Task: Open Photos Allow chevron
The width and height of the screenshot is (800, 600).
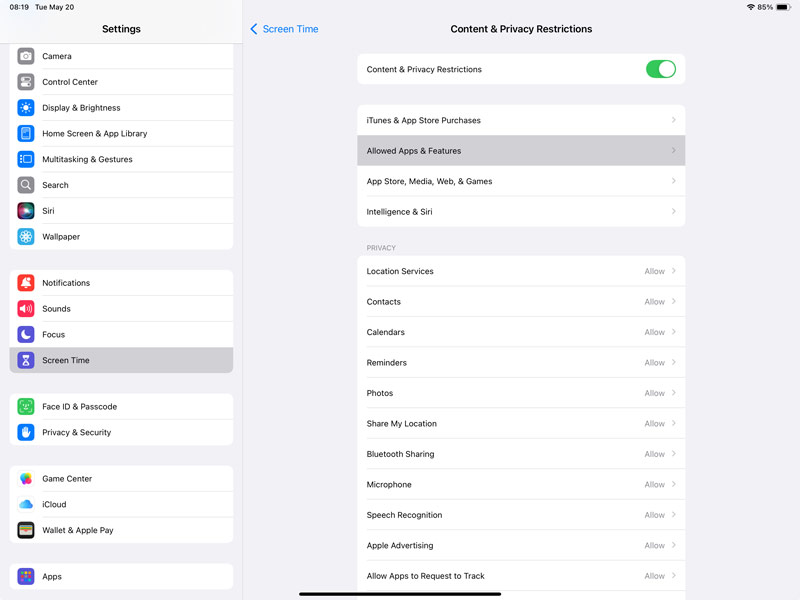Action: click(x=673, y=393)
